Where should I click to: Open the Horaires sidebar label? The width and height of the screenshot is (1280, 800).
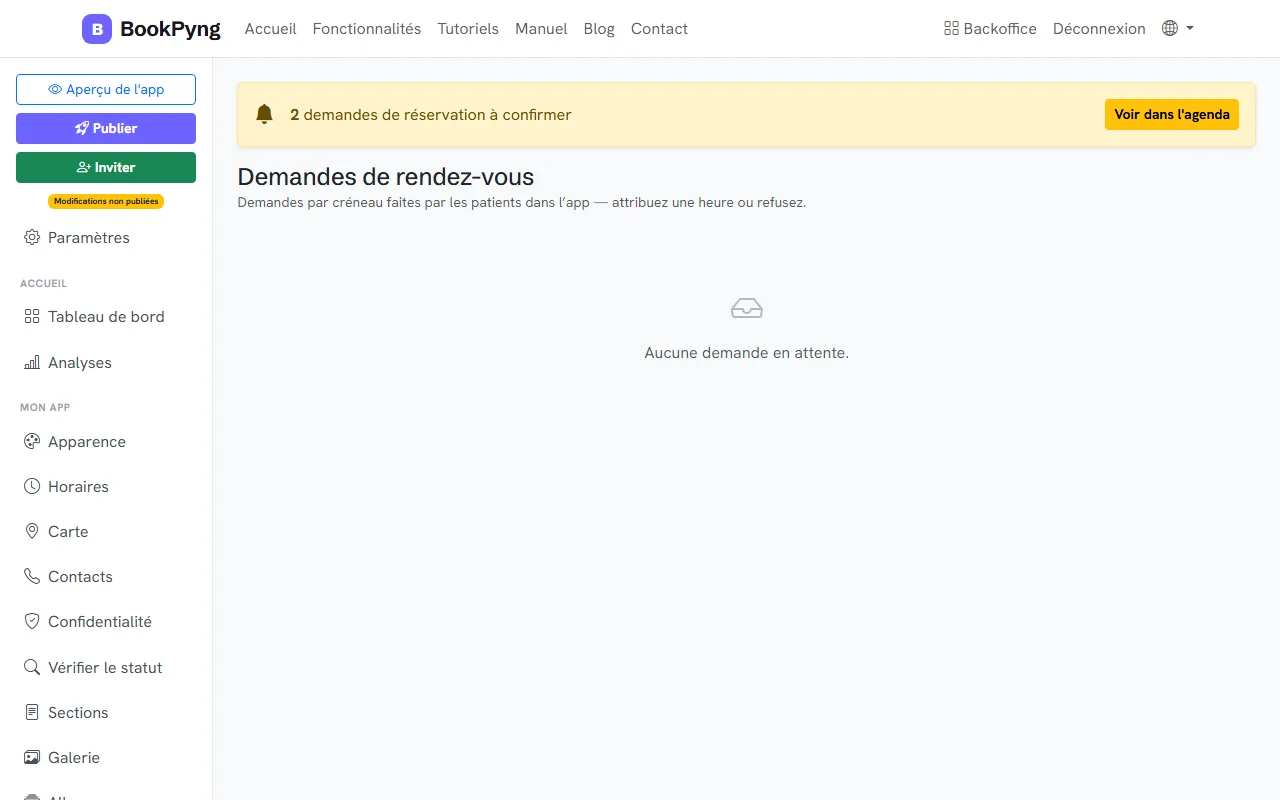click(78, 487)
